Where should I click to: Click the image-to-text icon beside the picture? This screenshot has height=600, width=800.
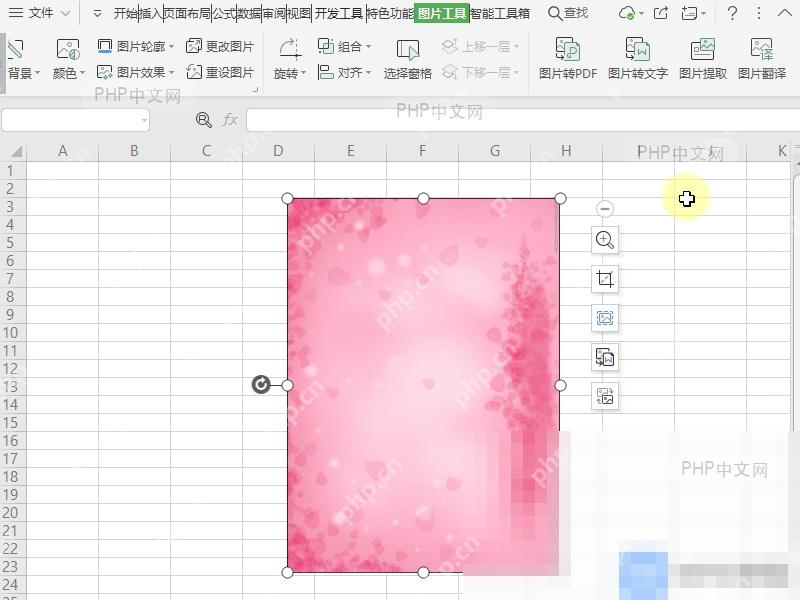pos(605,357)
